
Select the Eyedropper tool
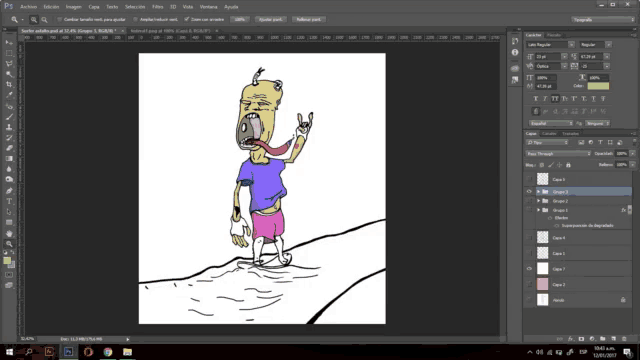click(x=9, y=95)
